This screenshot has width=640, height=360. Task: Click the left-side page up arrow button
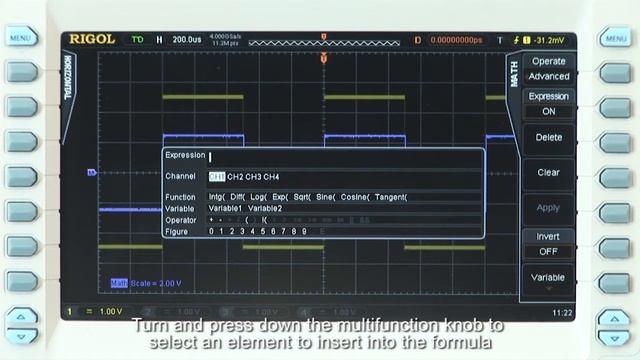click(21, 316)
